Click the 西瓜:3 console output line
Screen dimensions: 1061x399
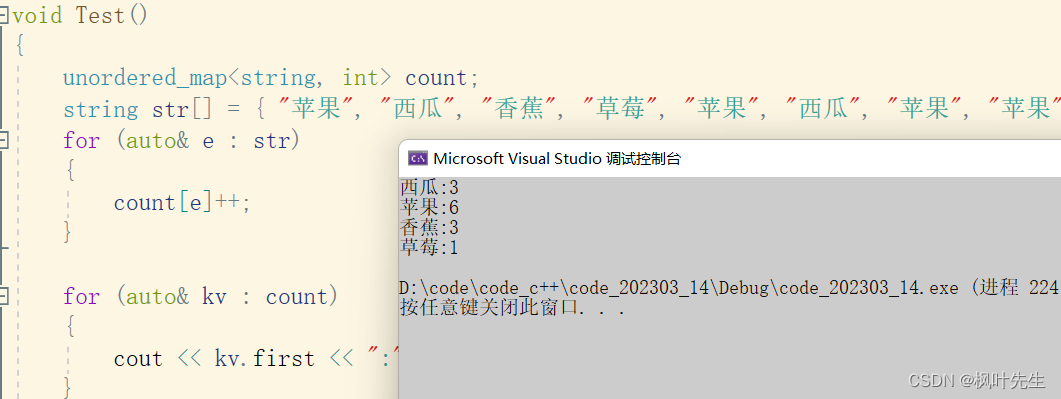point(429,187)
